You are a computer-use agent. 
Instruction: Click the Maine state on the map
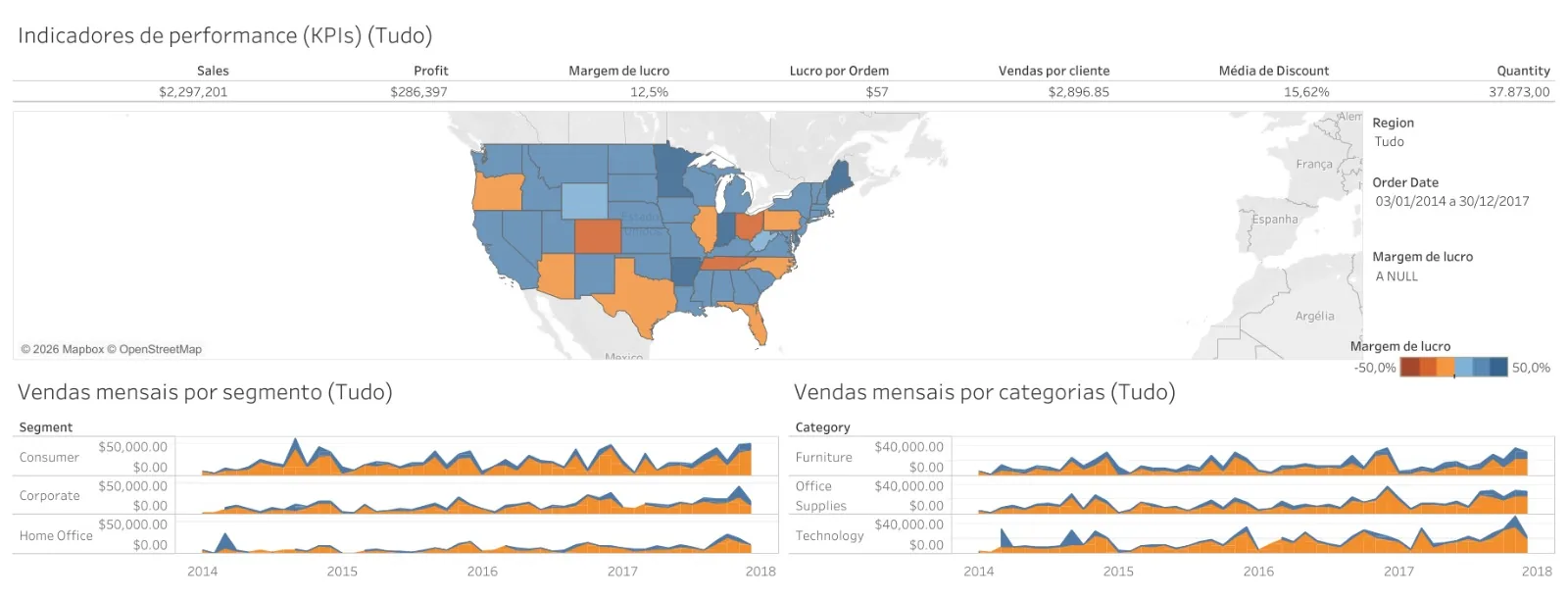(841, 174)
